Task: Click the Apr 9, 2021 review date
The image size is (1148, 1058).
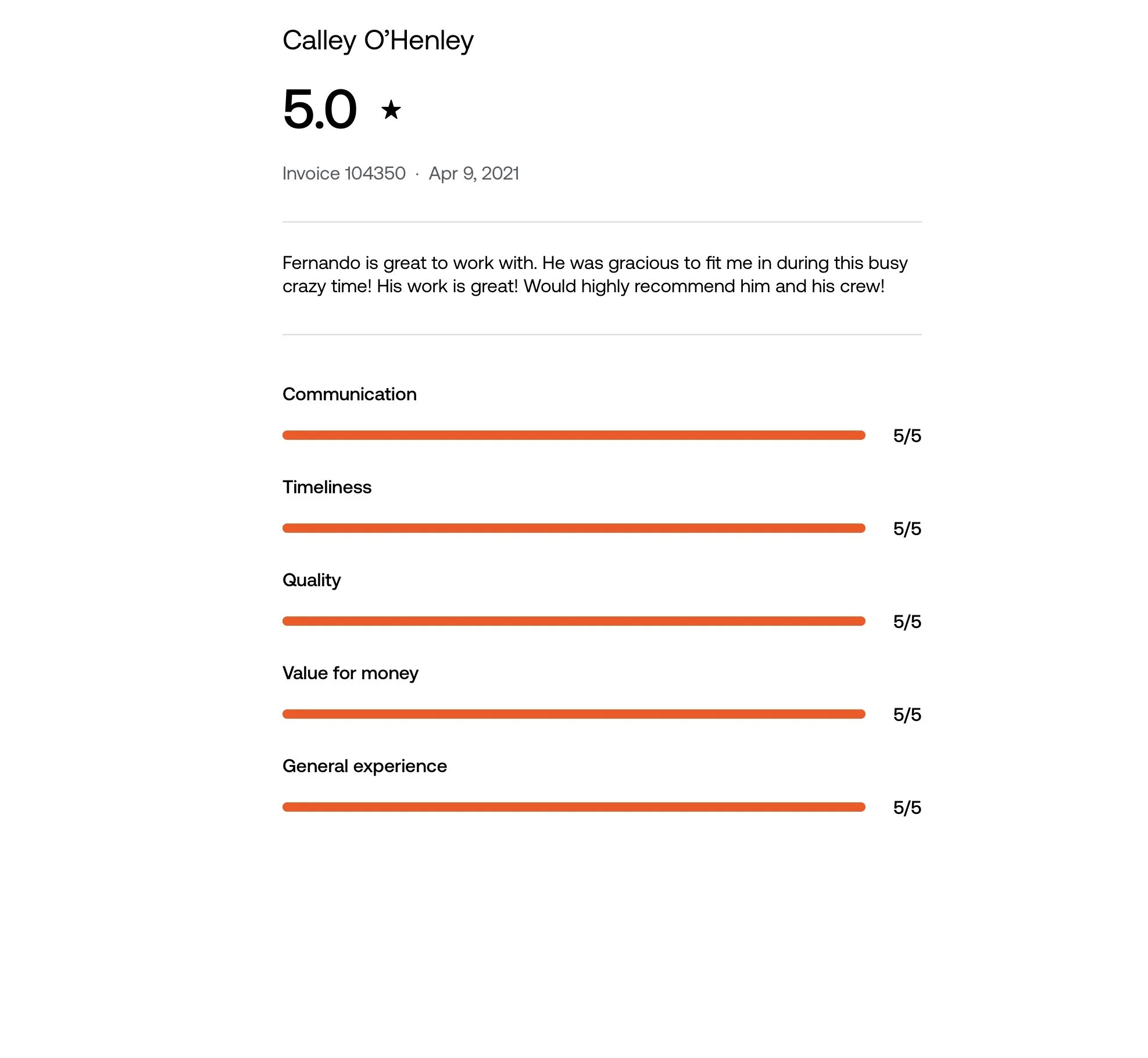Action: 474,173
